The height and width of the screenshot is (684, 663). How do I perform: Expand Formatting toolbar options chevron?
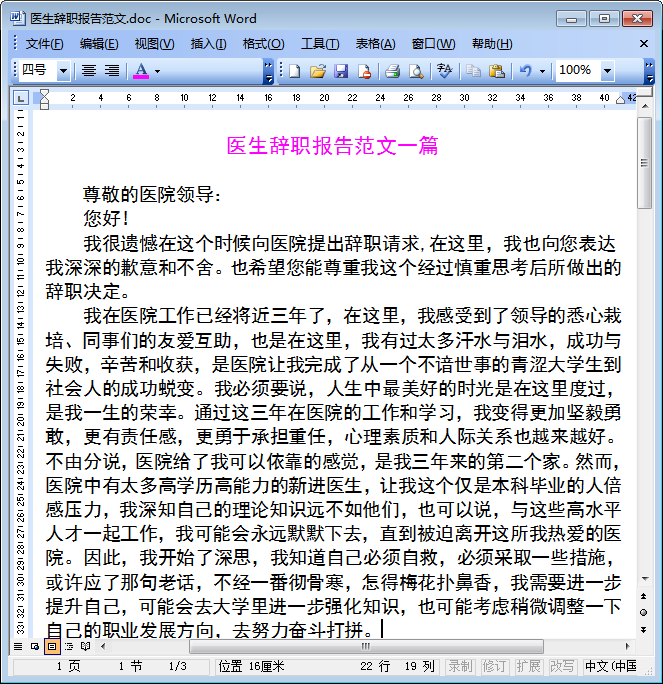[268, 72]
